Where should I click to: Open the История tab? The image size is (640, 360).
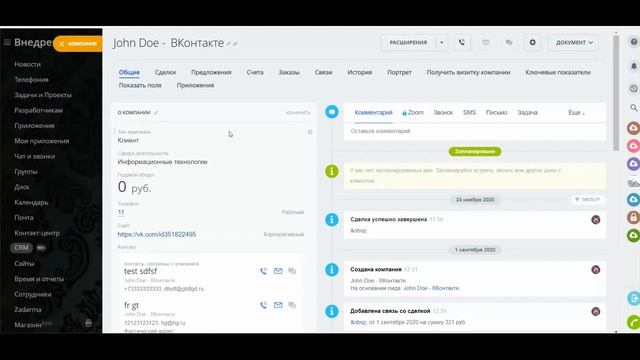[x=360, y=72]
